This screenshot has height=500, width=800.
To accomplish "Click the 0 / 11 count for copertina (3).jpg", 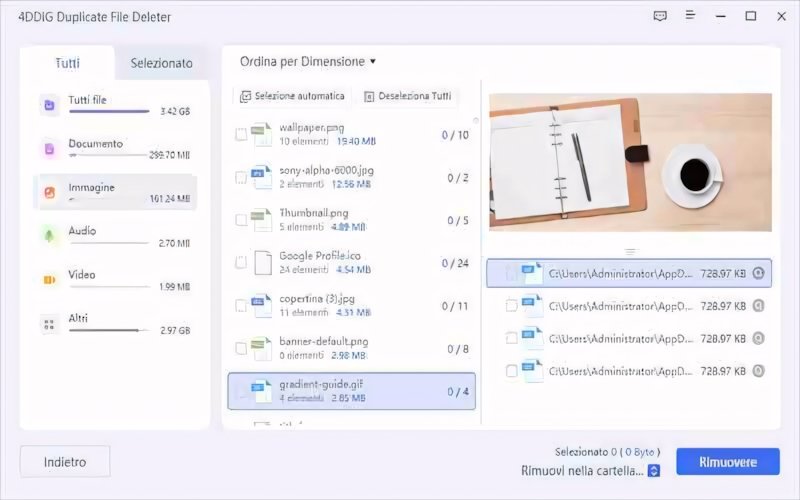I will pos(455,306).
